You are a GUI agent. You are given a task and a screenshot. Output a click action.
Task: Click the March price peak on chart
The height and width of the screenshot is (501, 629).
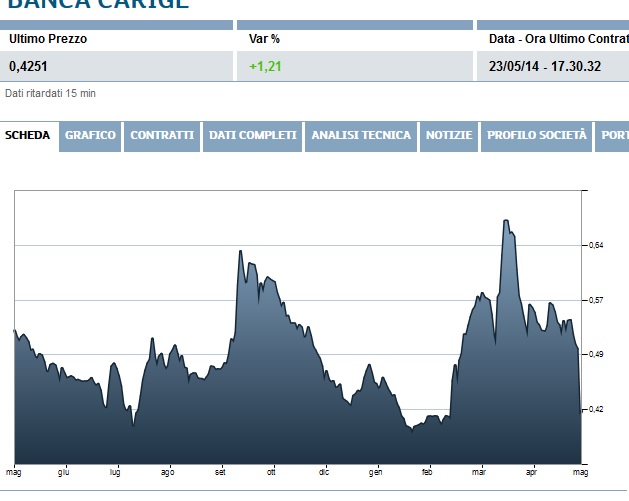(506, 221)
